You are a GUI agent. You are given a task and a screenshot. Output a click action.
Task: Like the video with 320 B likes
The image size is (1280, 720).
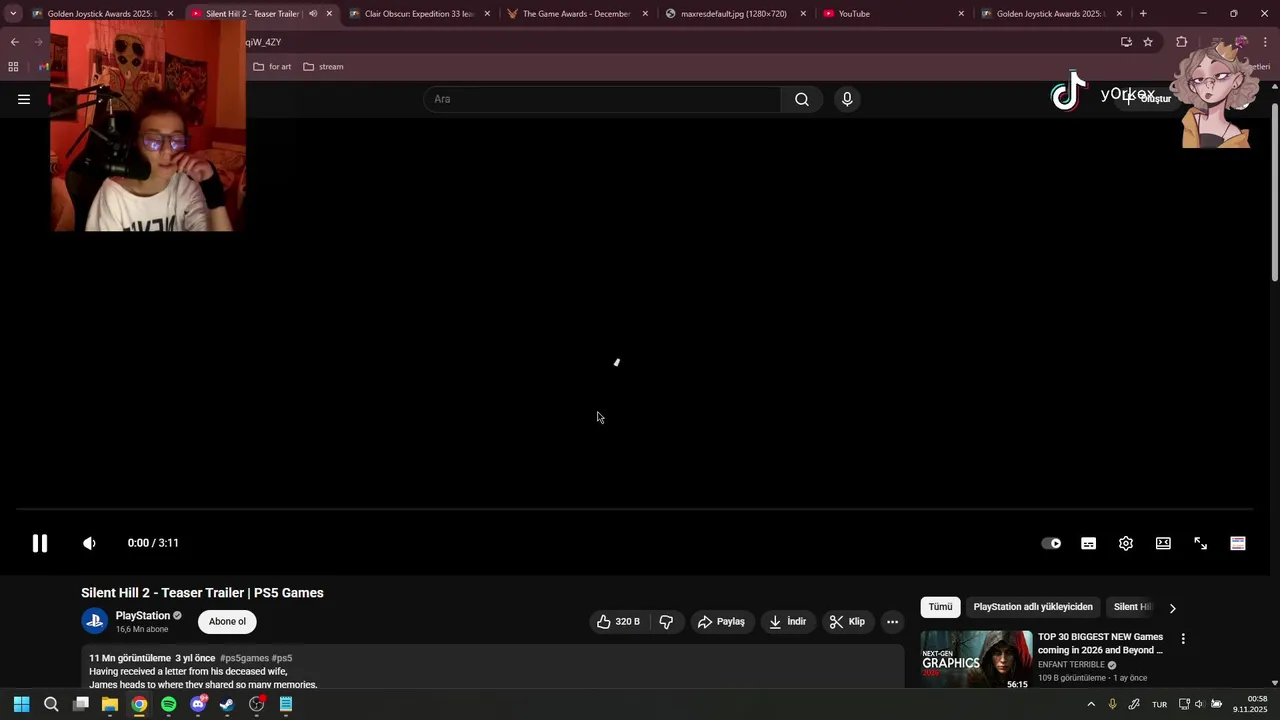(618, 622)
